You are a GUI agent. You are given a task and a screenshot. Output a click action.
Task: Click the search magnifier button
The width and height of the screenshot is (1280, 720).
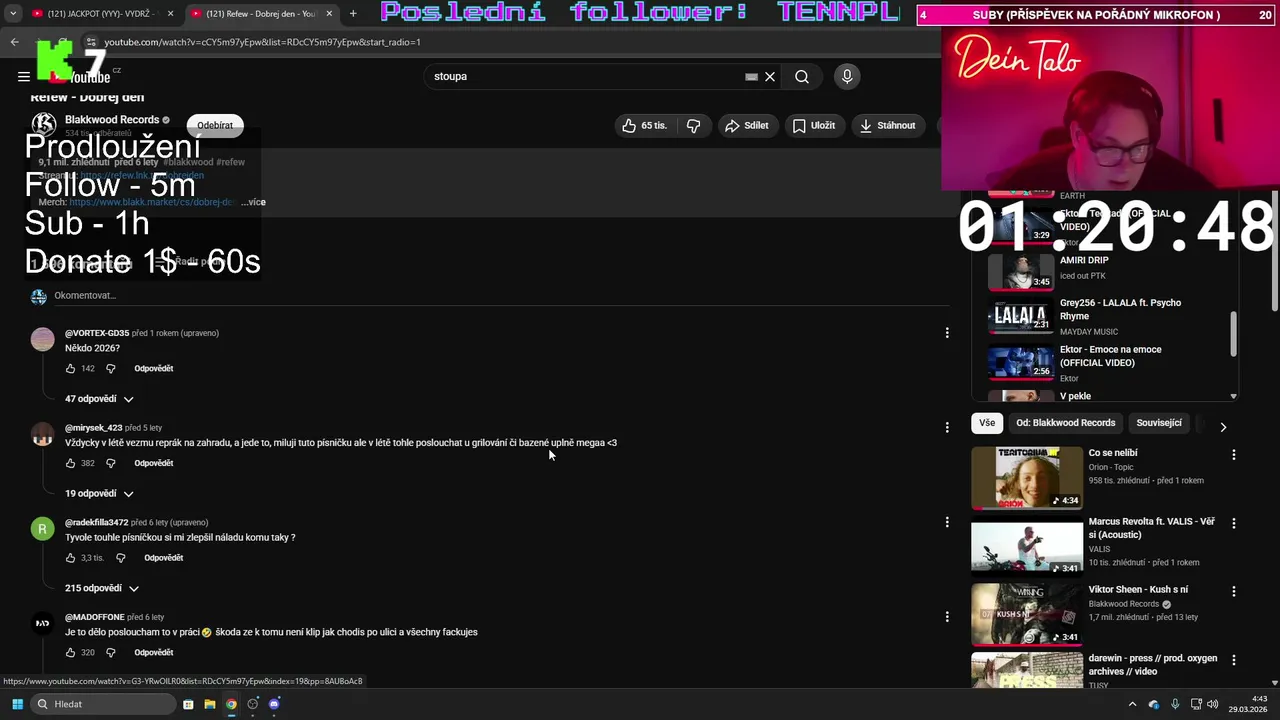(802, 76)
